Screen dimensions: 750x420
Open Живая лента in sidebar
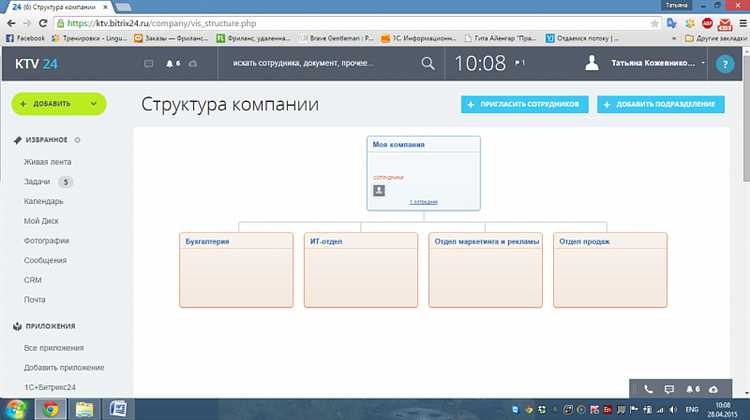(x=47, y=162)
